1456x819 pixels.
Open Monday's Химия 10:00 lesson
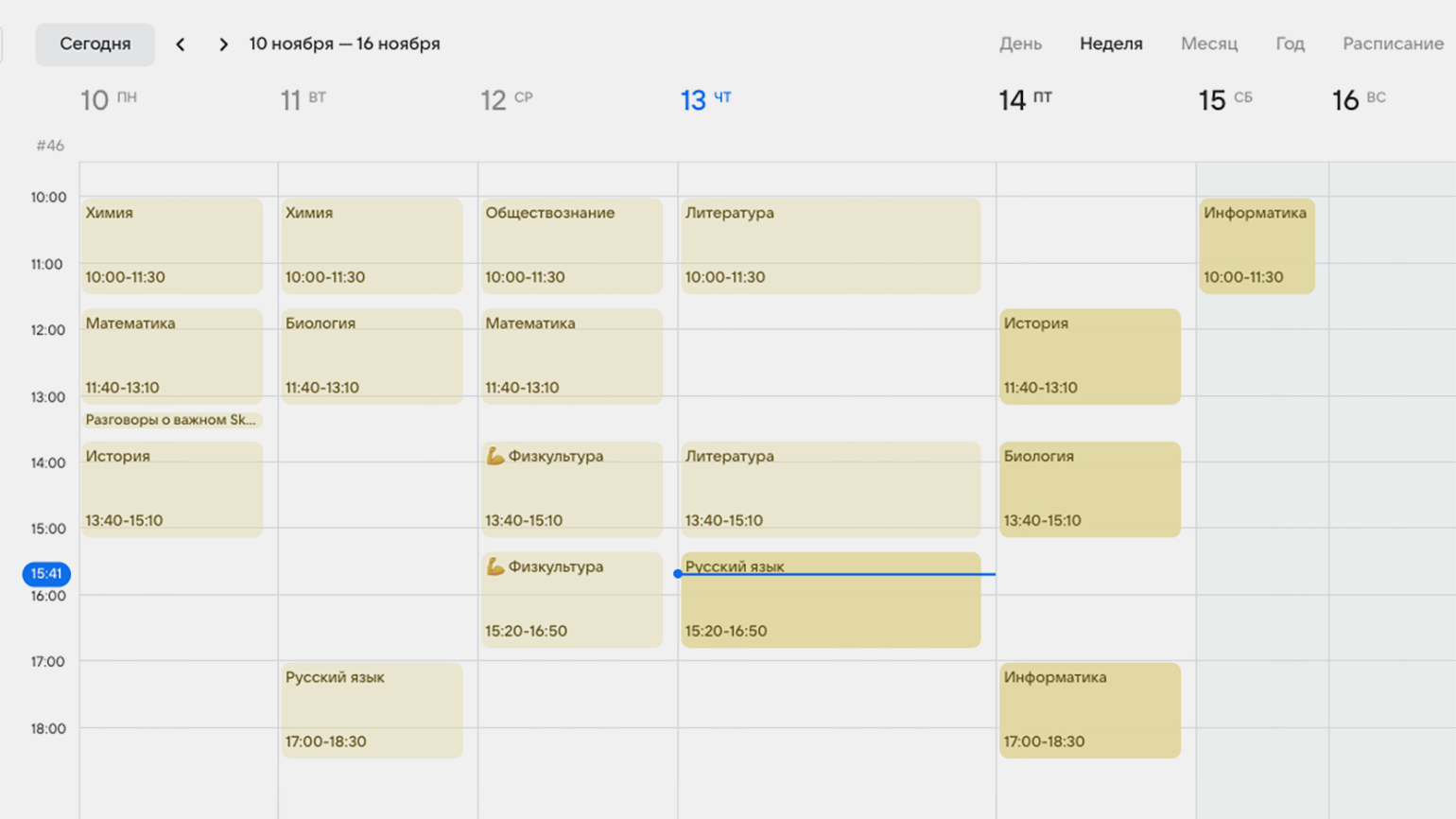click(x=171, y=246)
